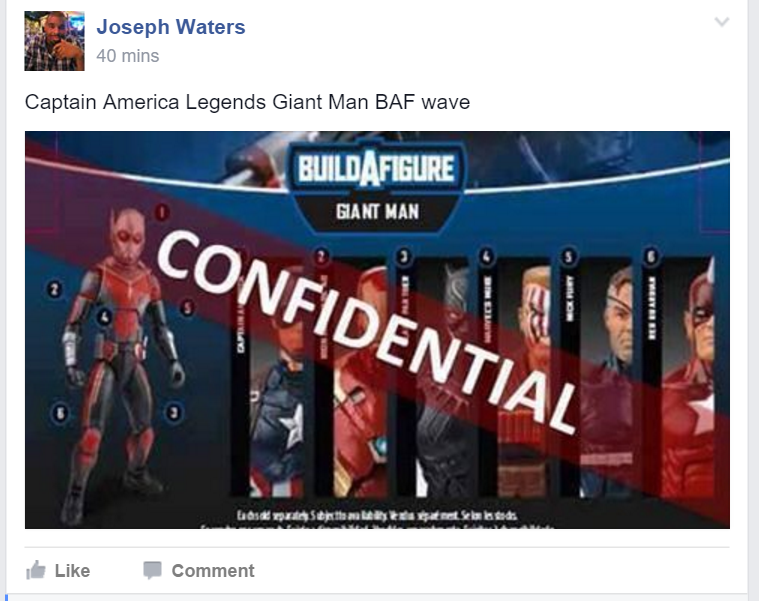Click number 6 marker by figure's leg
This screenshot has width=759, height=601.
(x=60, y=413)
